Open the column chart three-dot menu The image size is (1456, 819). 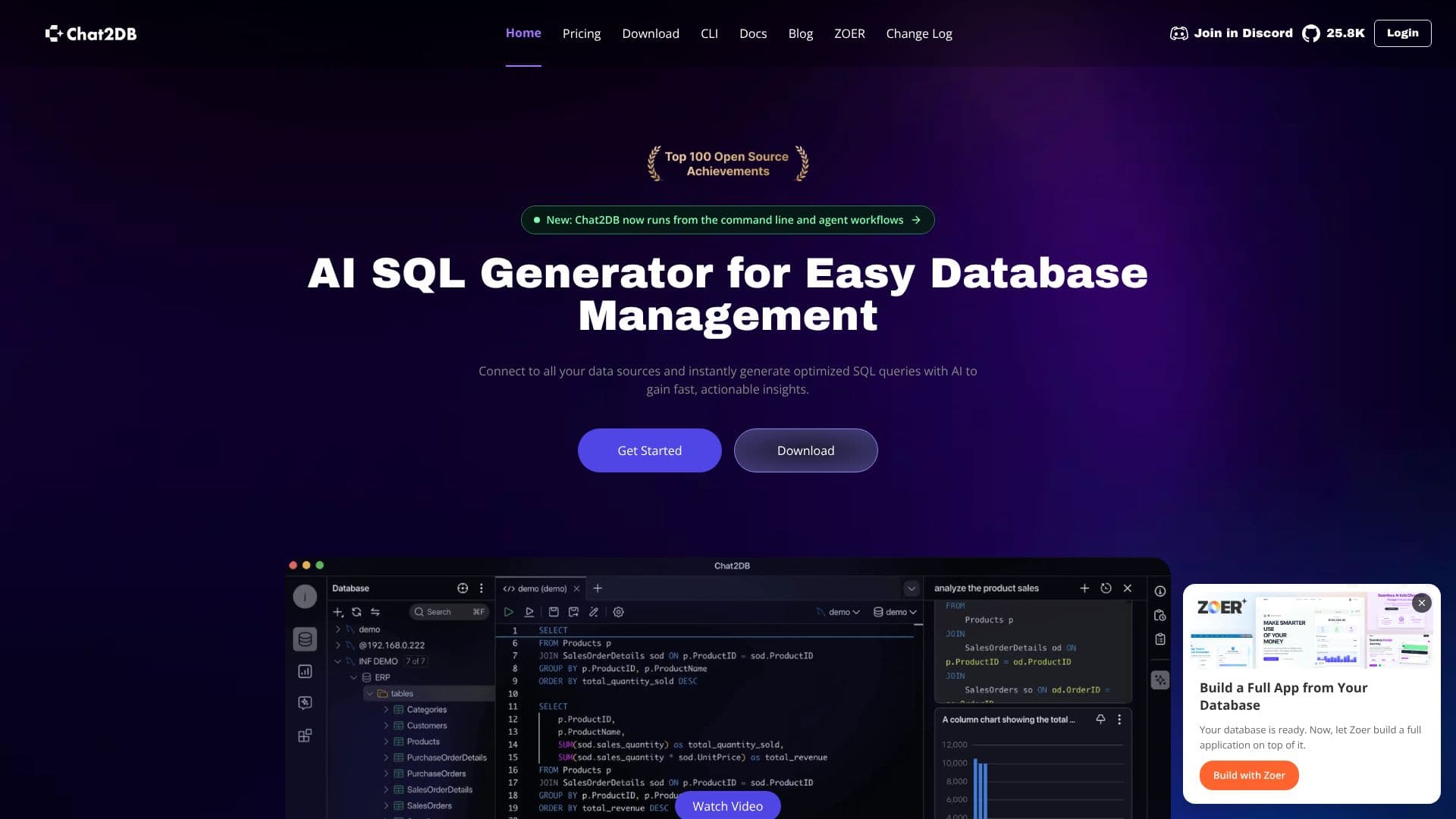1119,720
